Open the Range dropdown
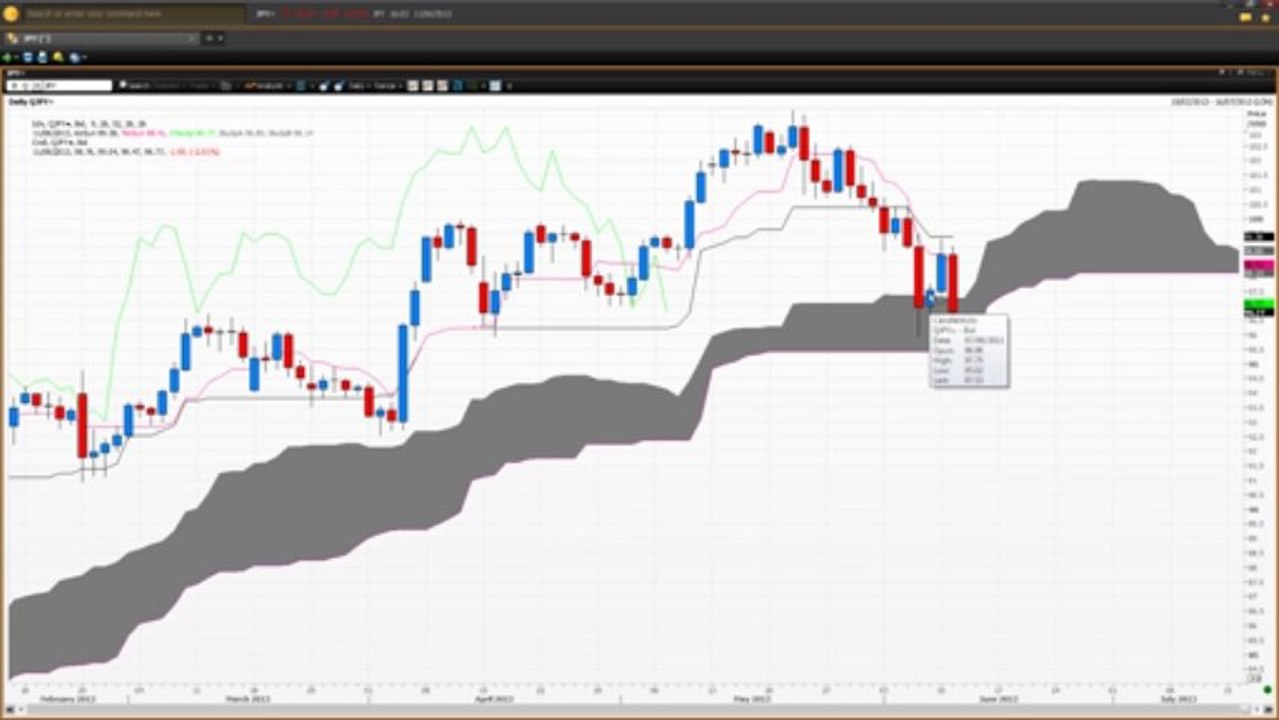1279x720 pixels. coord(388,86)
